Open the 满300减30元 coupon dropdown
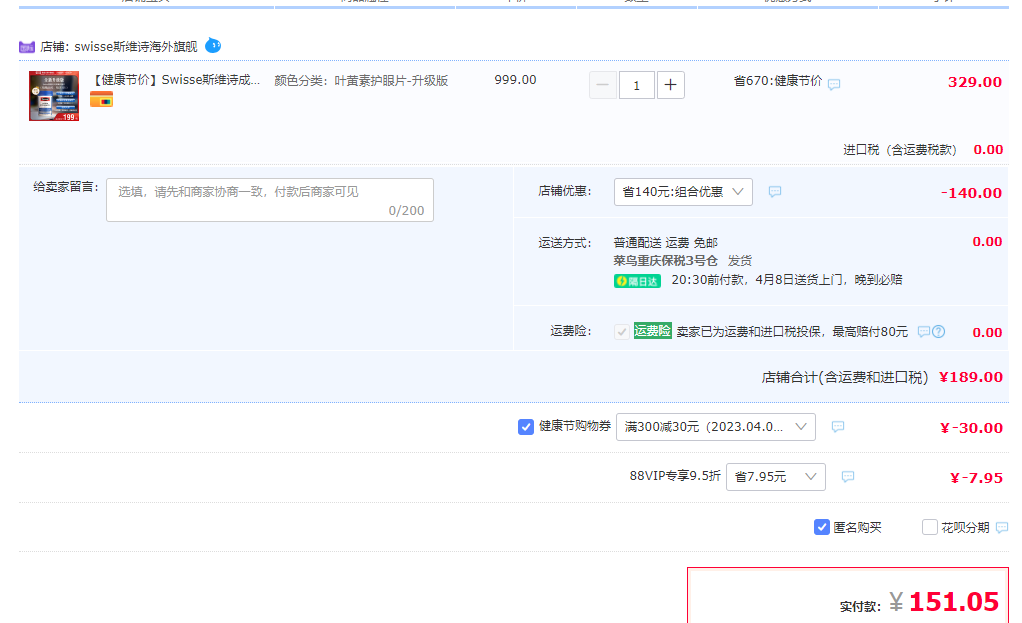Image resolution: width=1022 pixels, height=623 pixels. coord(716,427)
